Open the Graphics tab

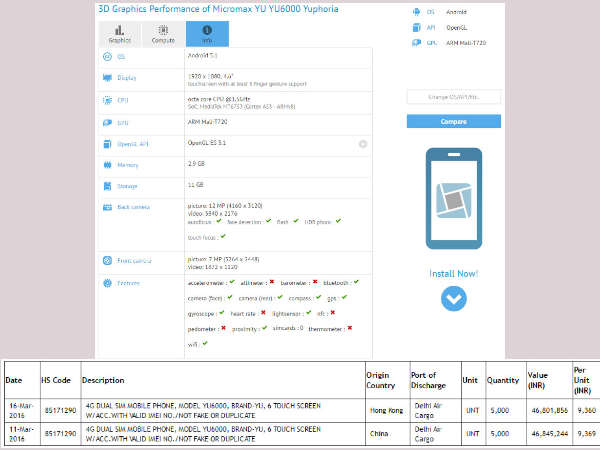tap(119, 33)
